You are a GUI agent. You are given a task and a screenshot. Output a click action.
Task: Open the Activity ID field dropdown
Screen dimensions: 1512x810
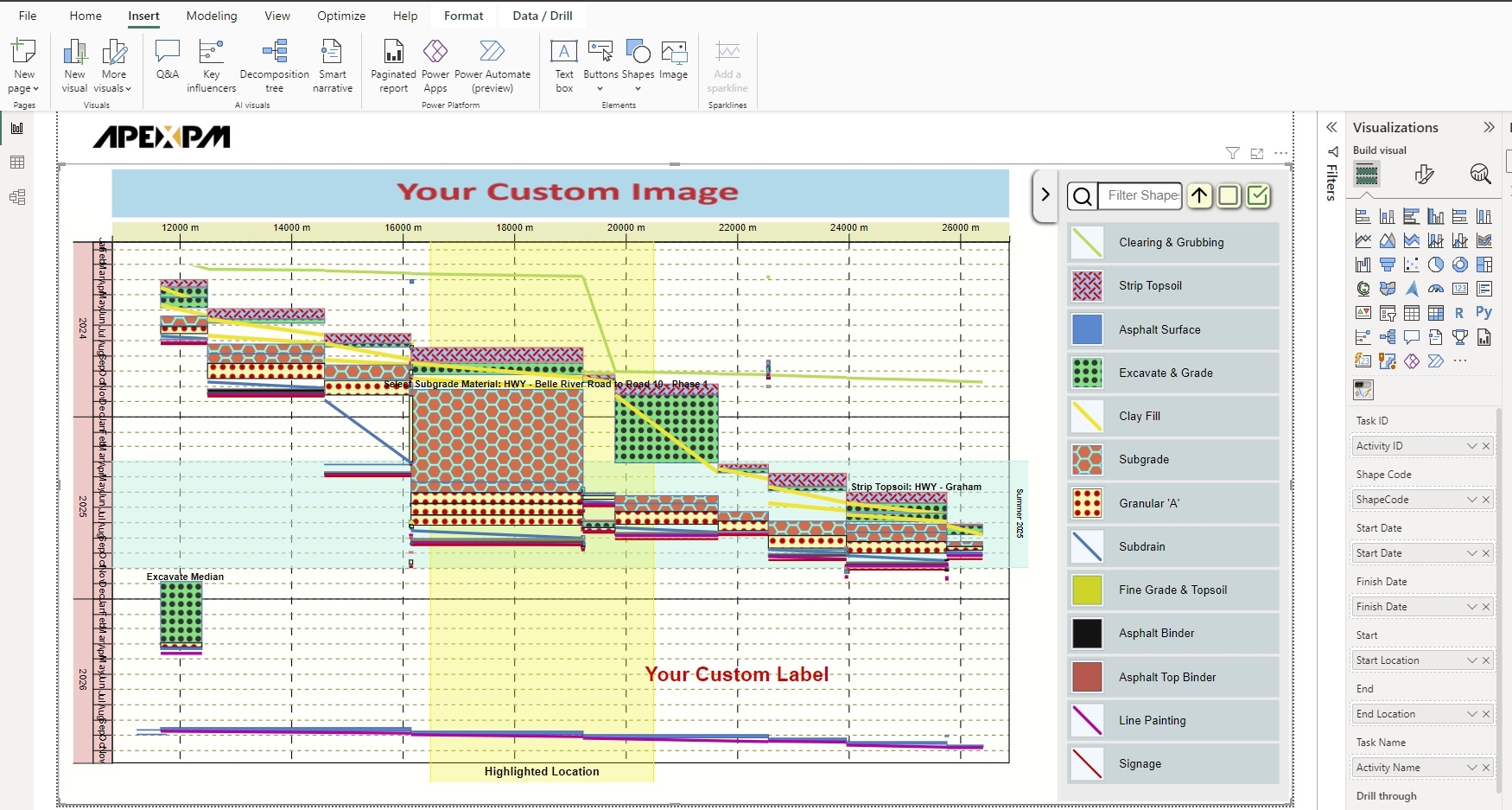click(x=1473, y=446)
